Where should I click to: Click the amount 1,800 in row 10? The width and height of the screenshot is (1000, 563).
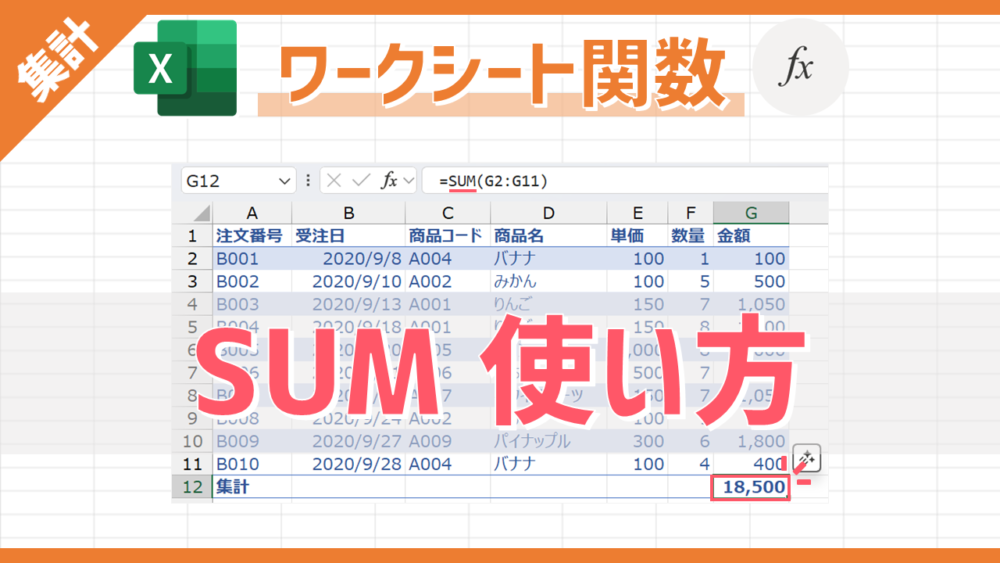(751, 441)
